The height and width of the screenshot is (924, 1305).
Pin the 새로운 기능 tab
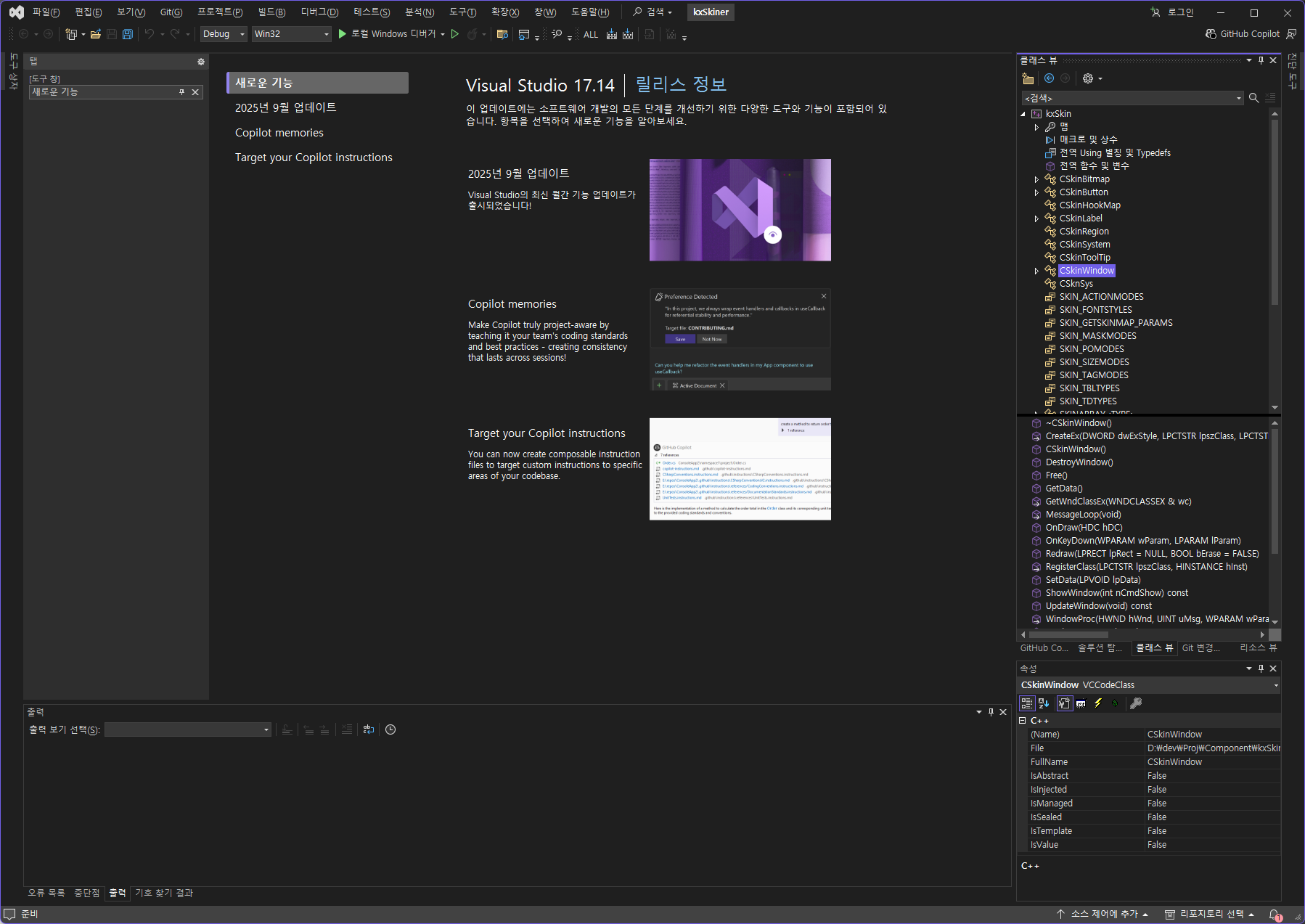[181, 91]
